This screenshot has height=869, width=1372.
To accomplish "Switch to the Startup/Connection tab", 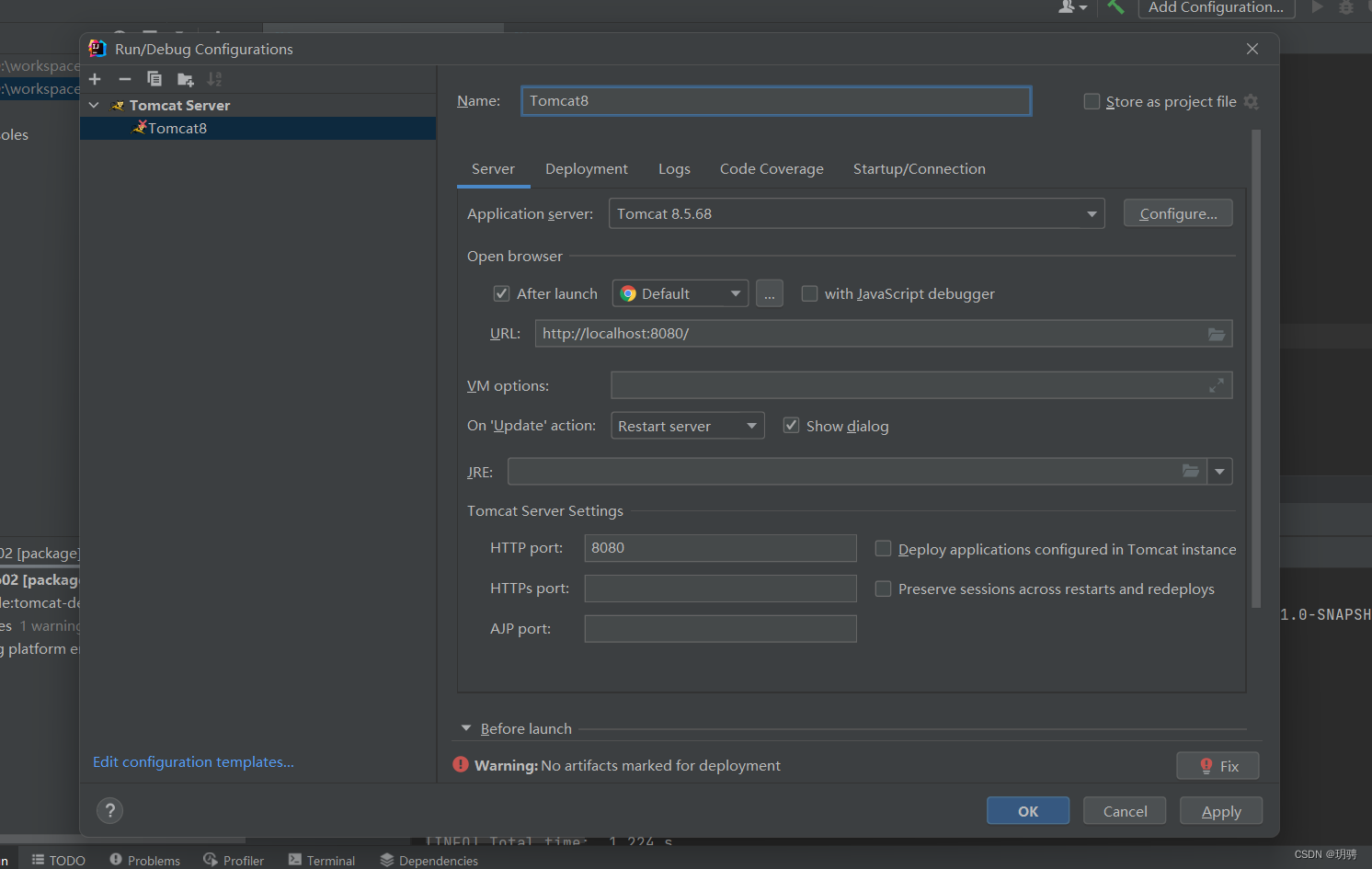I will click(x=920, y=169).
